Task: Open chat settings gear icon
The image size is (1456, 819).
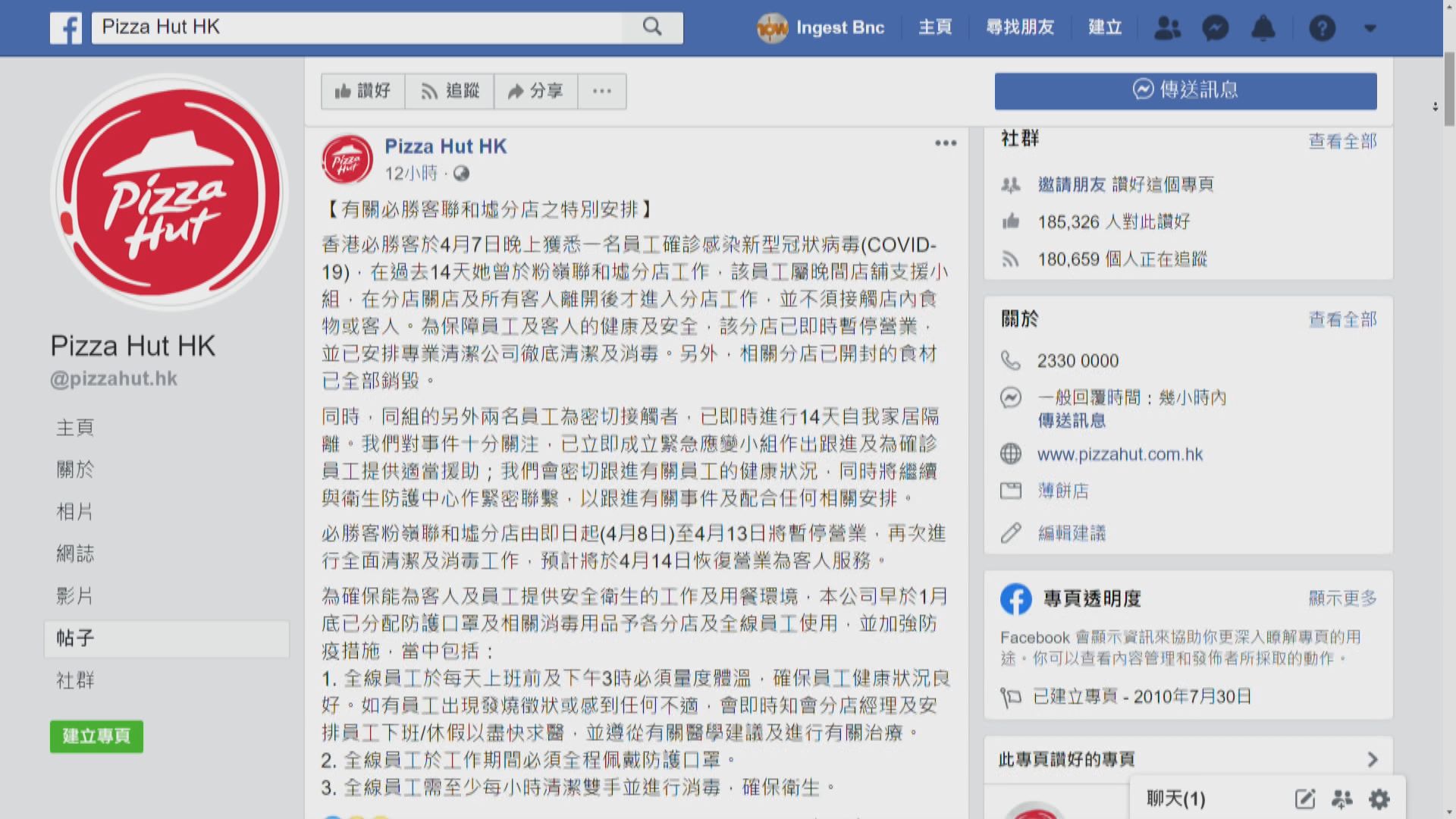Action: [x=1379, y=799]
